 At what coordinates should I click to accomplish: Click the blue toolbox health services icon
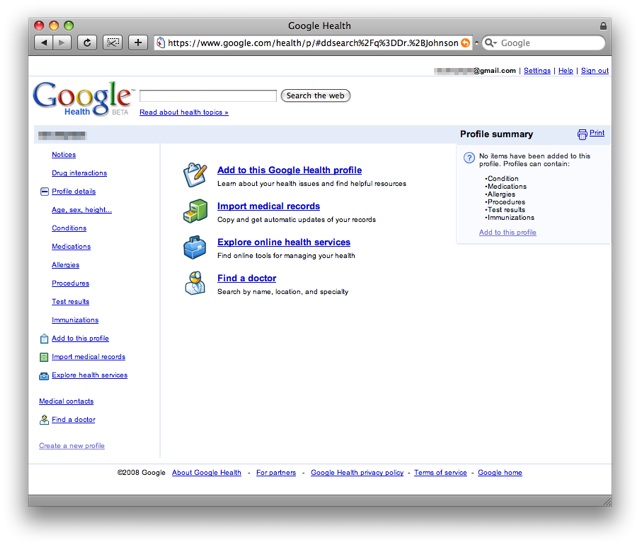click(195, 247)
